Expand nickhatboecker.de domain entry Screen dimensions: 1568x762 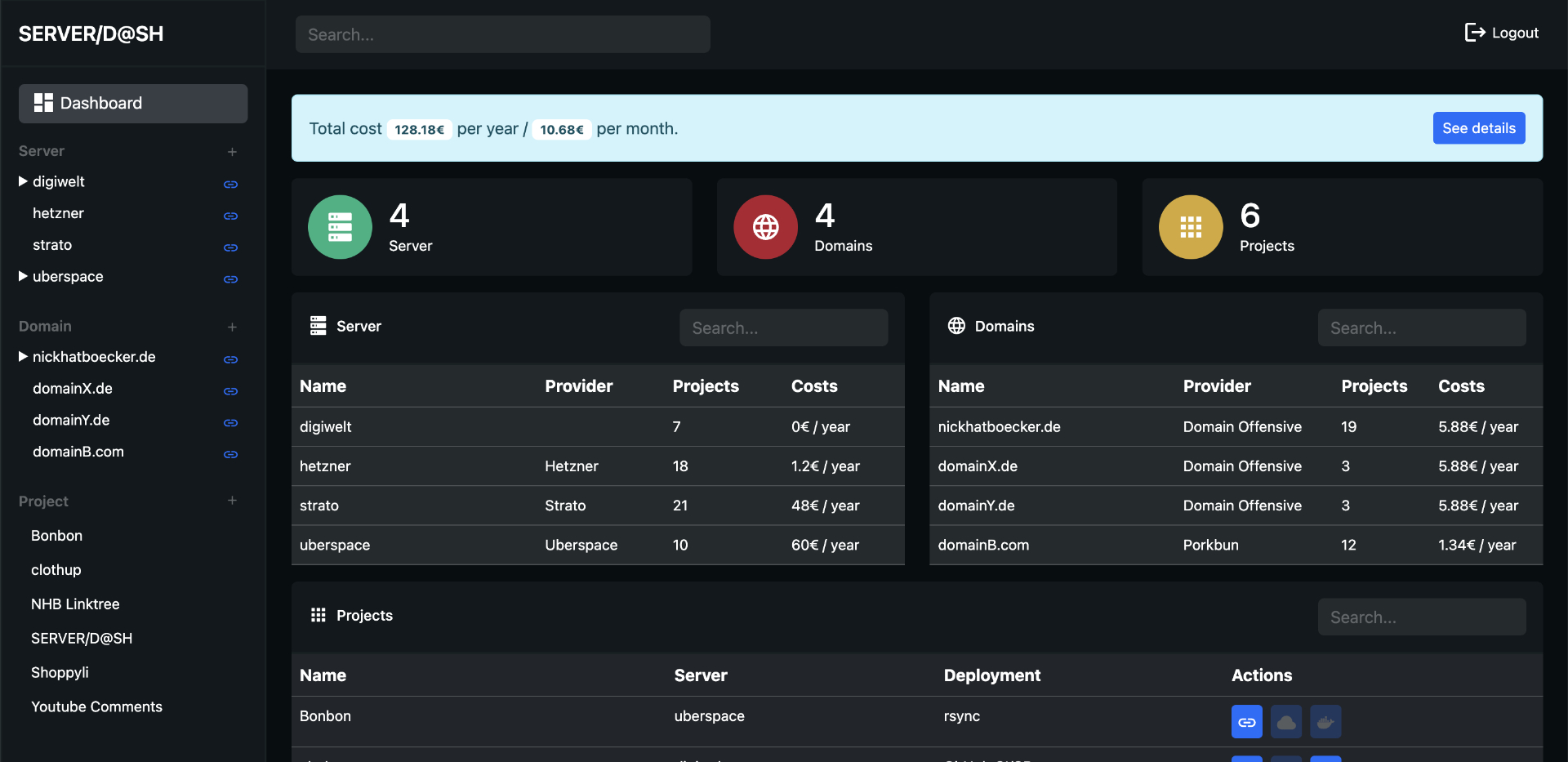click(23, 357)
